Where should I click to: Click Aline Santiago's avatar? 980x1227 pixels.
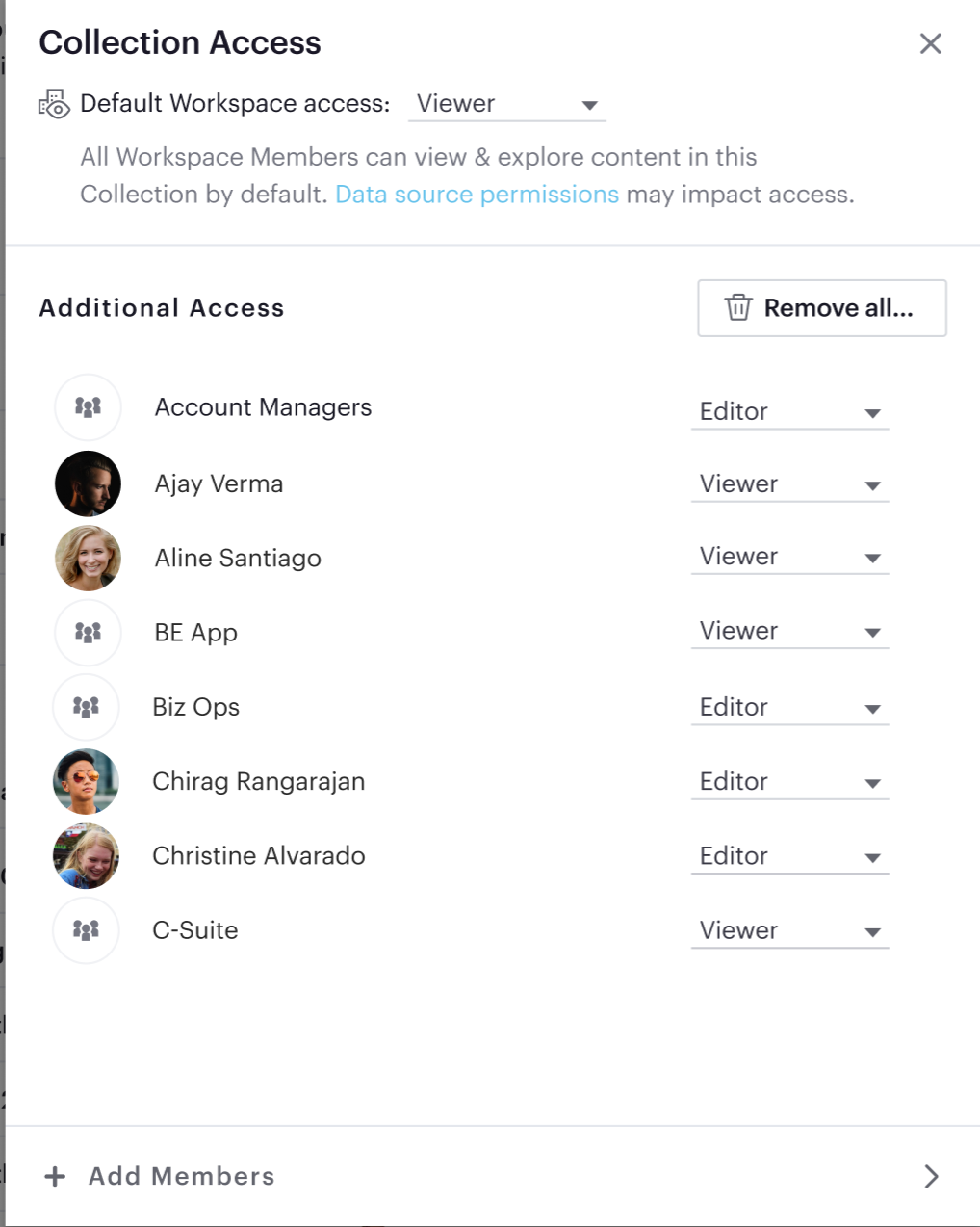click(88, 559)
